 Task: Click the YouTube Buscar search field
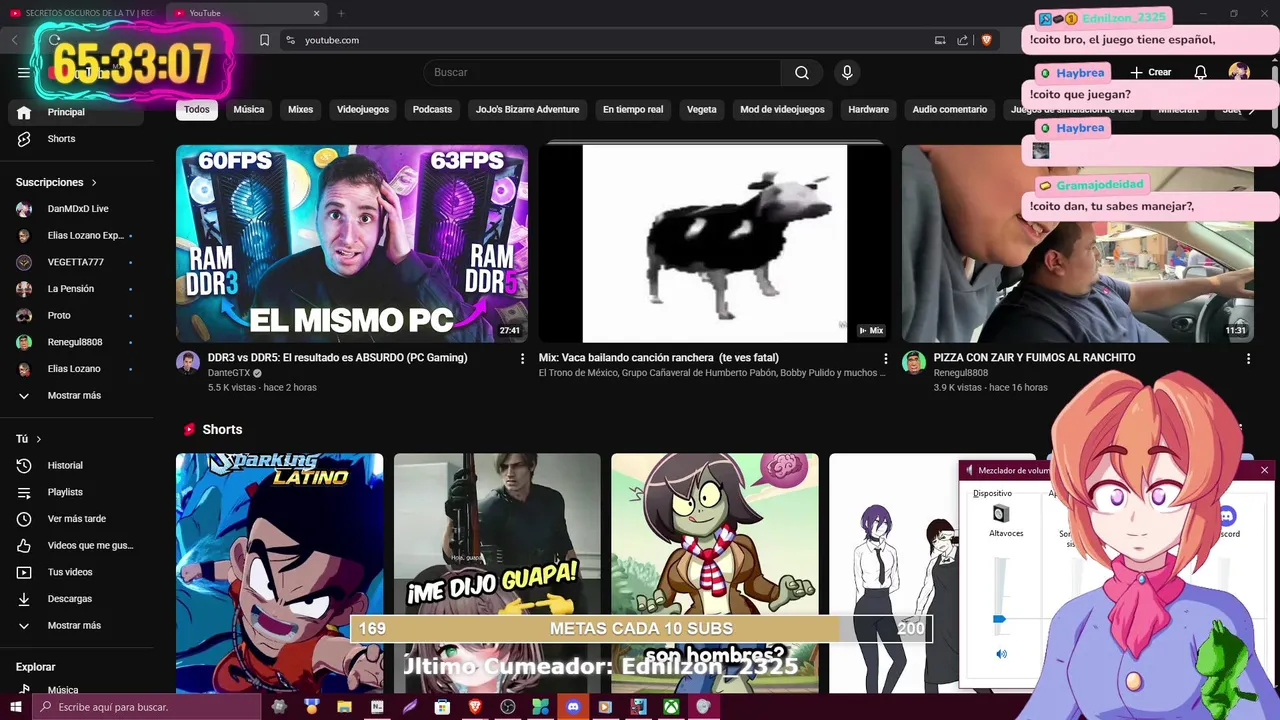pyautogui.click(x=602, y=72)
